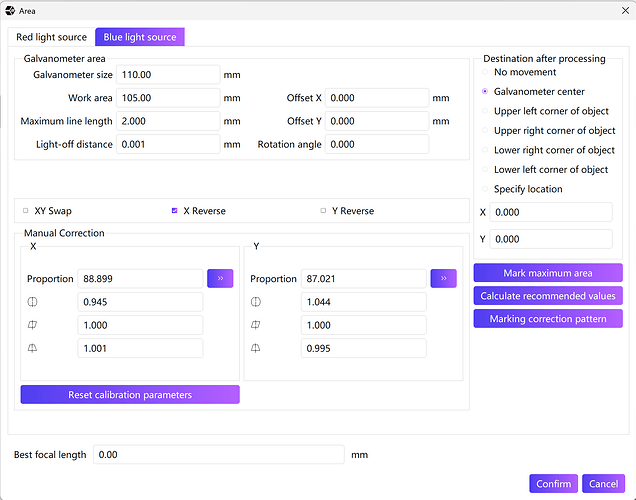Image resolution: width=636 pixels, height=500 pixels.
Task: Click the Y barrel distortion correction icon
Action: [256, 302]
